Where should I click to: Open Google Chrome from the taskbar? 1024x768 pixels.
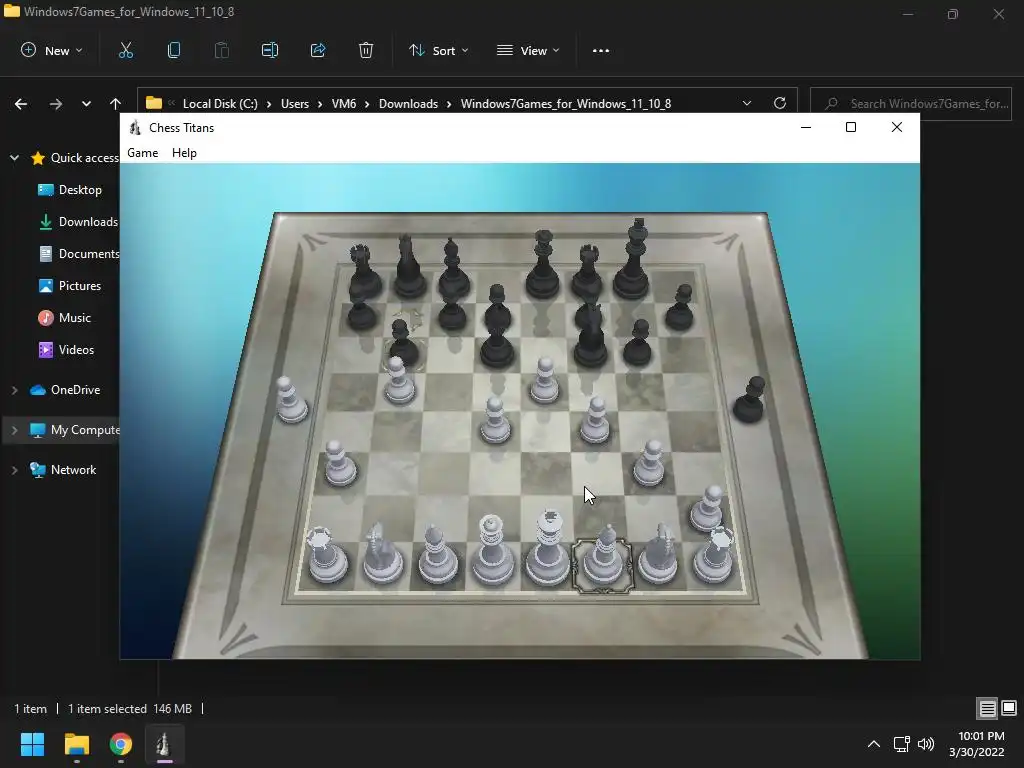pyautogui.click(x=120, y=744)
